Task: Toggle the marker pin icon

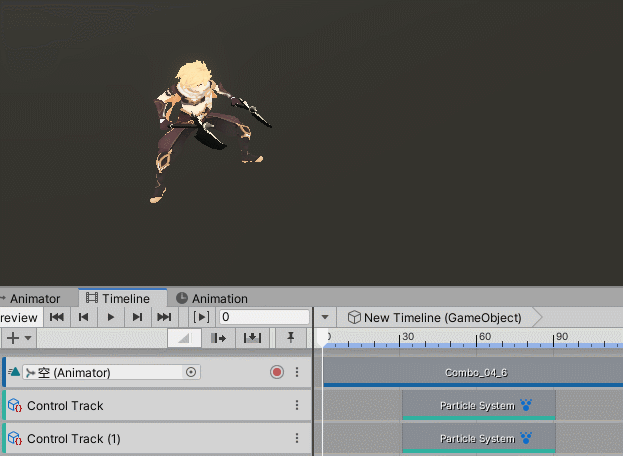Action: [x=291, y=338]
